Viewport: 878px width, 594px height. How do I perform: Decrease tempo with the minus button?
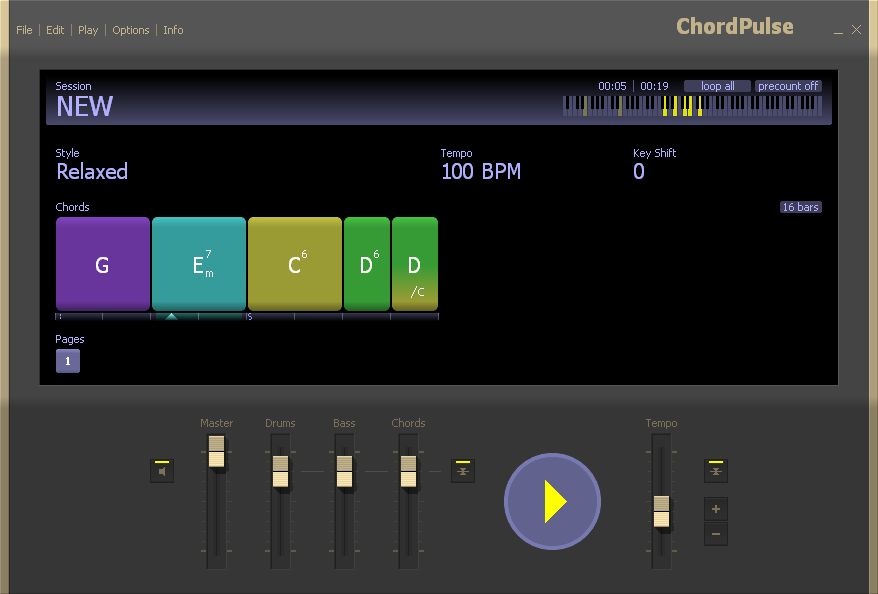coord(716,534)
